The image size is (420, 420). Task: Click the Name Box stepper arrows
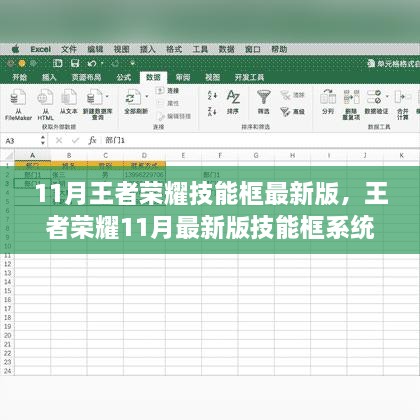coord(43,140)
